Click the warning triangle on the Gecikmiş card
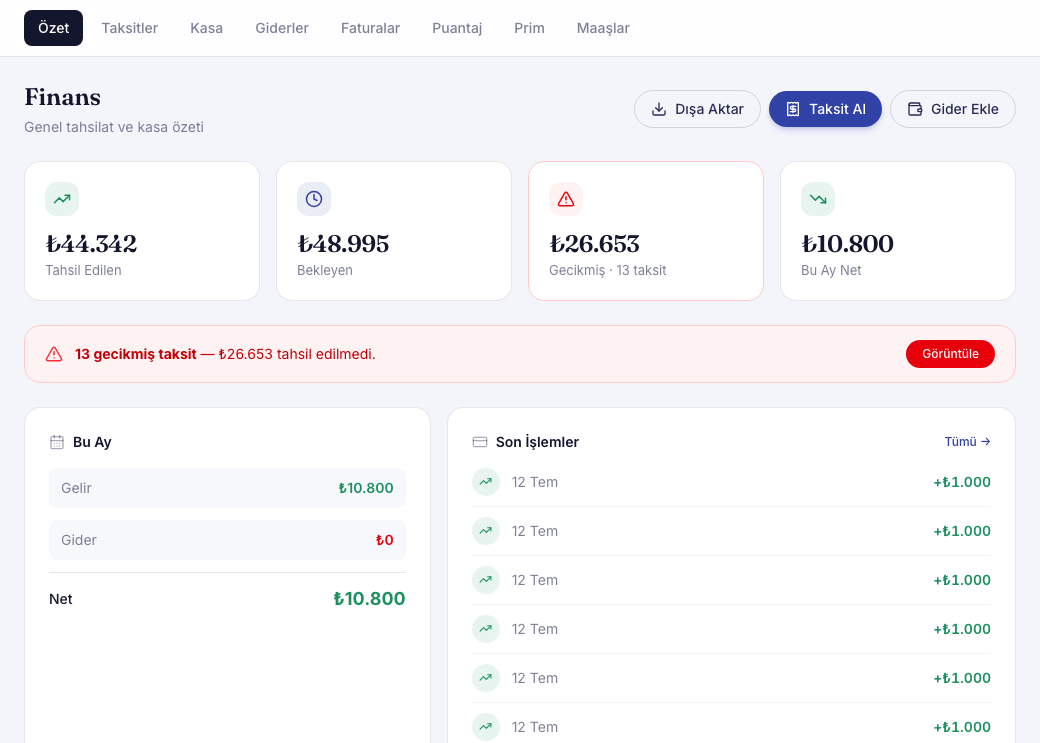The width and height of the screenshot is (1040, 743). click(x=566, y=199)
